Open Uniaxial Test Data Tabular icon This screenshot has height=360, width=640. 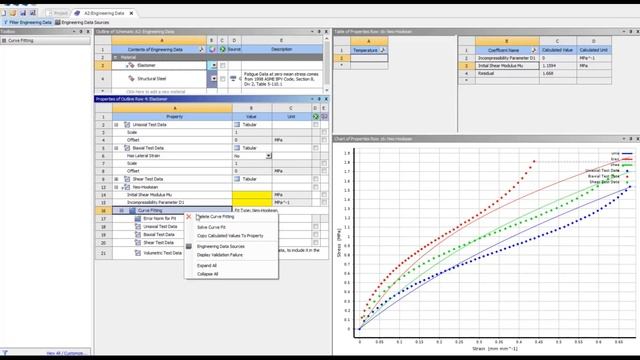[x=237, y=124]
